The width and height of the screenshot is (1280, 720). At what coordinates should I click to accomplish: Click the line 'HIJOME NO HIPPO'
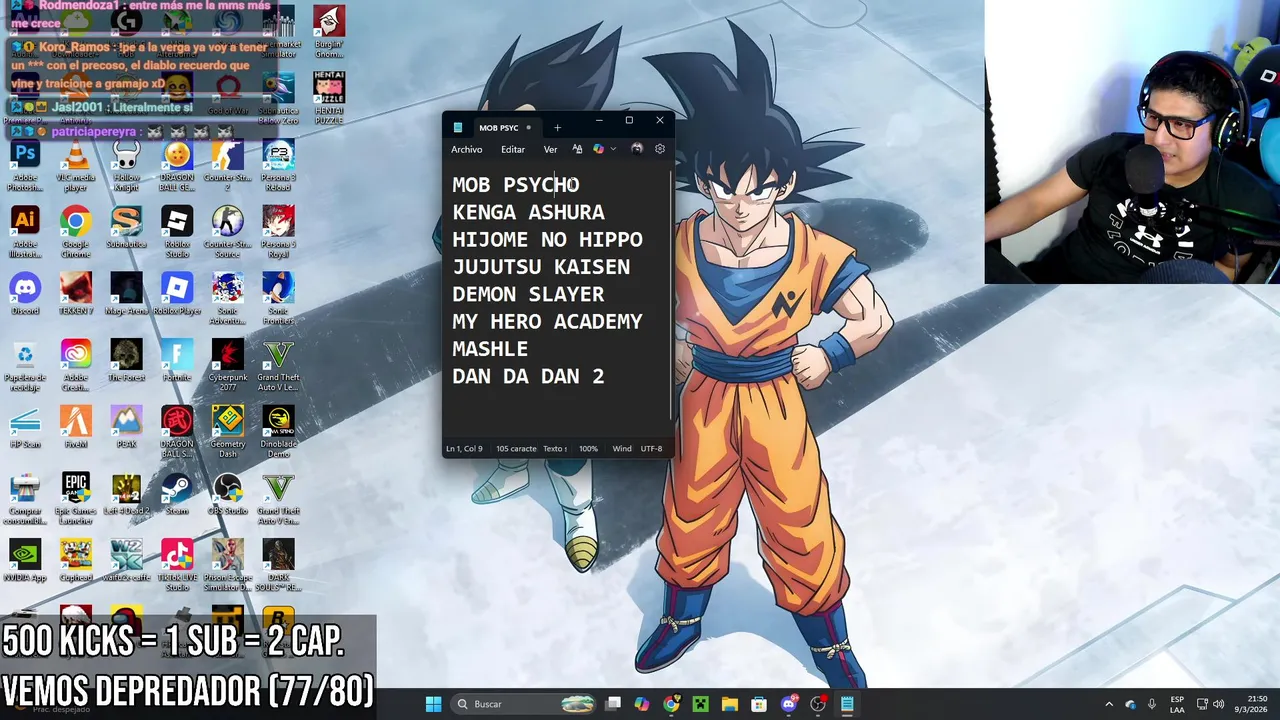547,239
